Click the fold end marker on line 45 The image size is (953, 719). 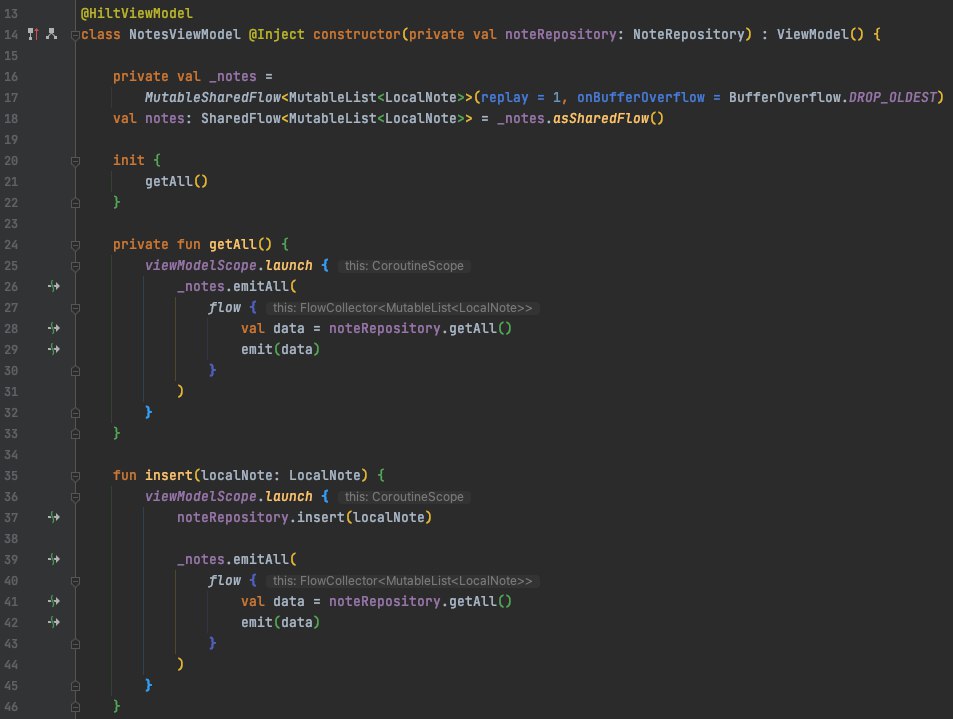(75, 686)
